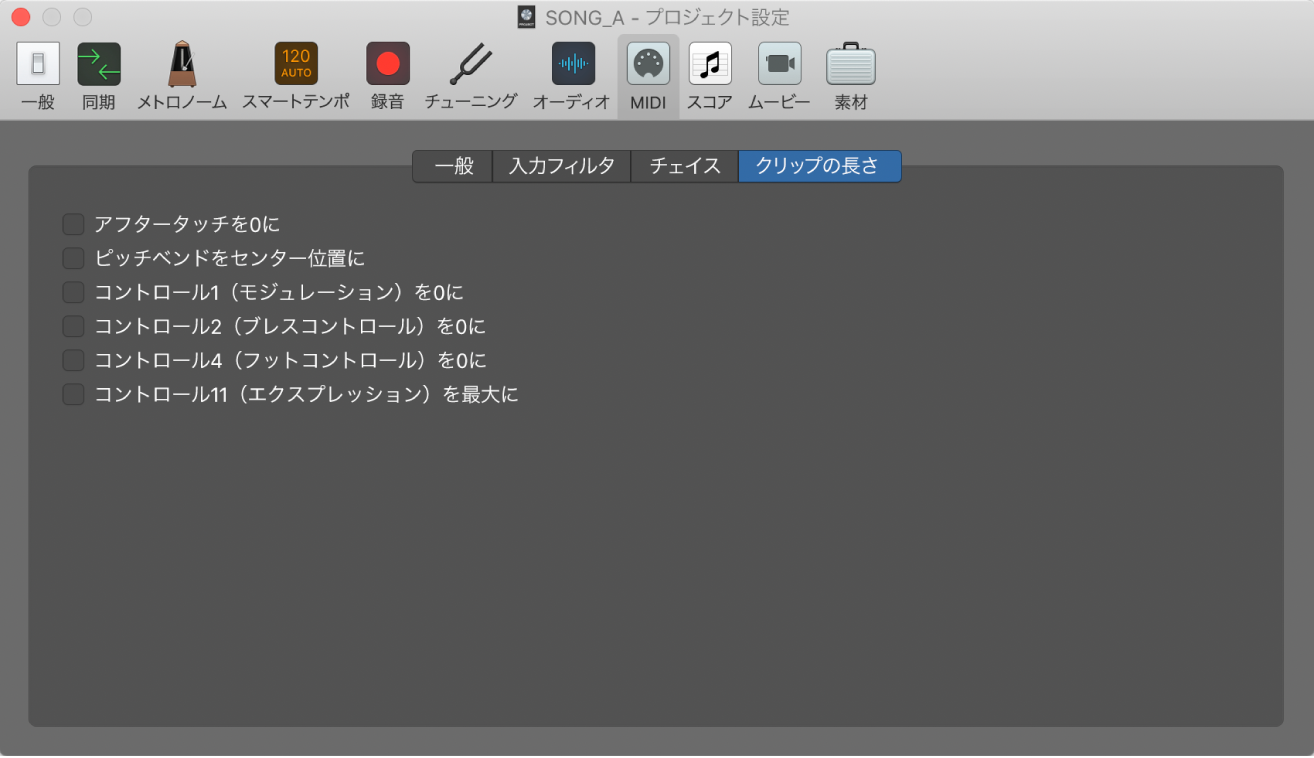Enable コントロール1（モジュレーション）を0に checkbox
The height and width of the screenshot is (758, 1314).
click(x=72, y=292)
